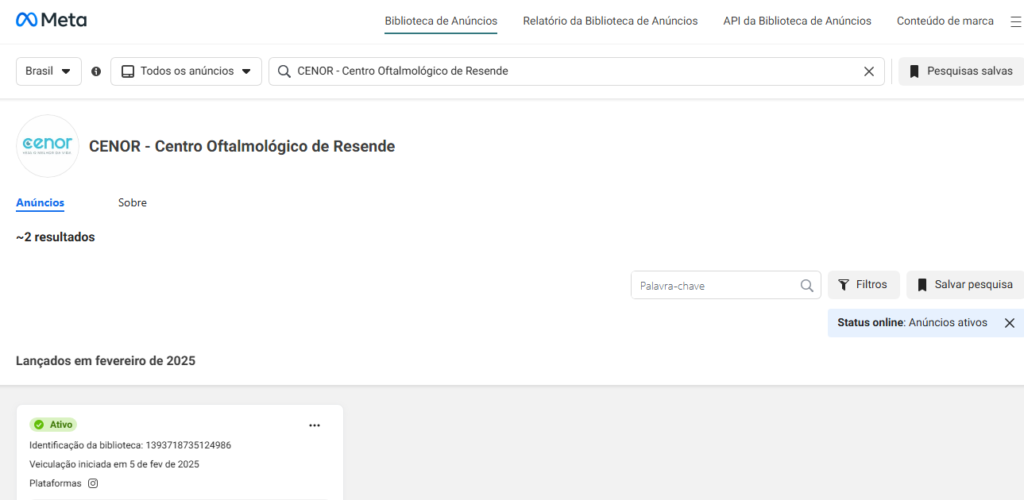Click the CENOR profile logo
1024x500 pixels.
point(48,146)
